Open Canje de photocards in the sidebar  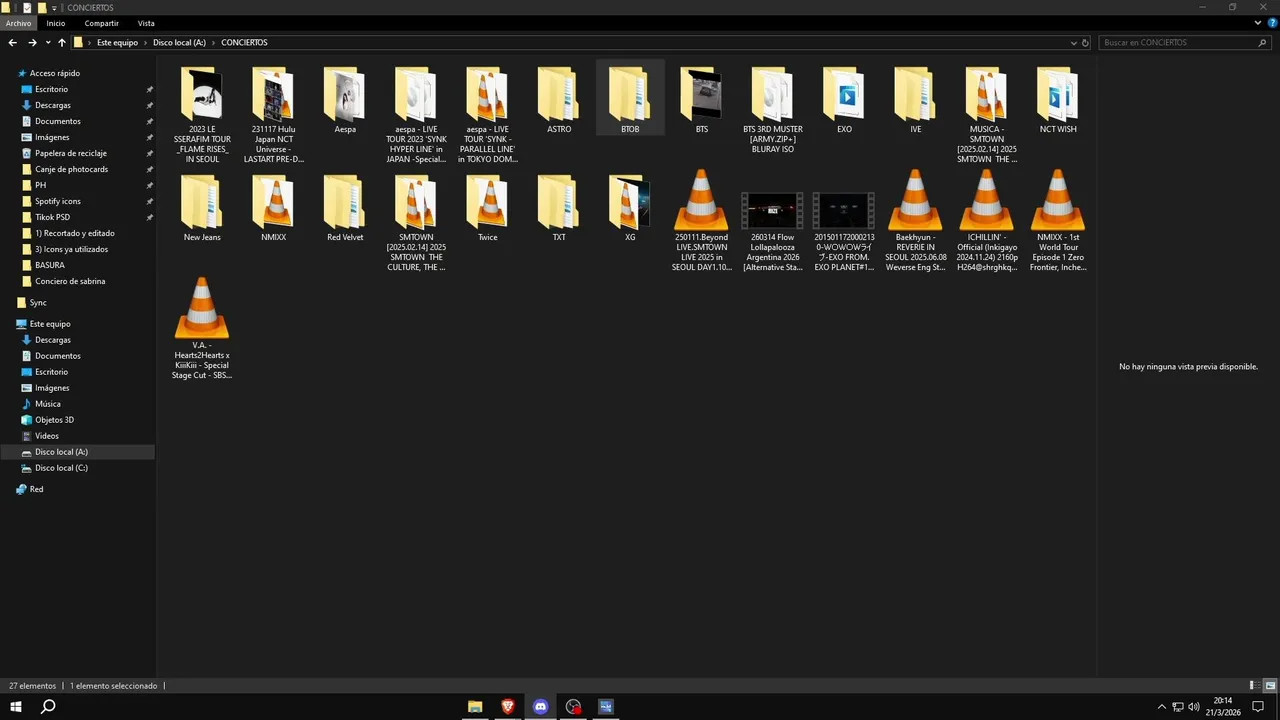(x=71, y=169)
